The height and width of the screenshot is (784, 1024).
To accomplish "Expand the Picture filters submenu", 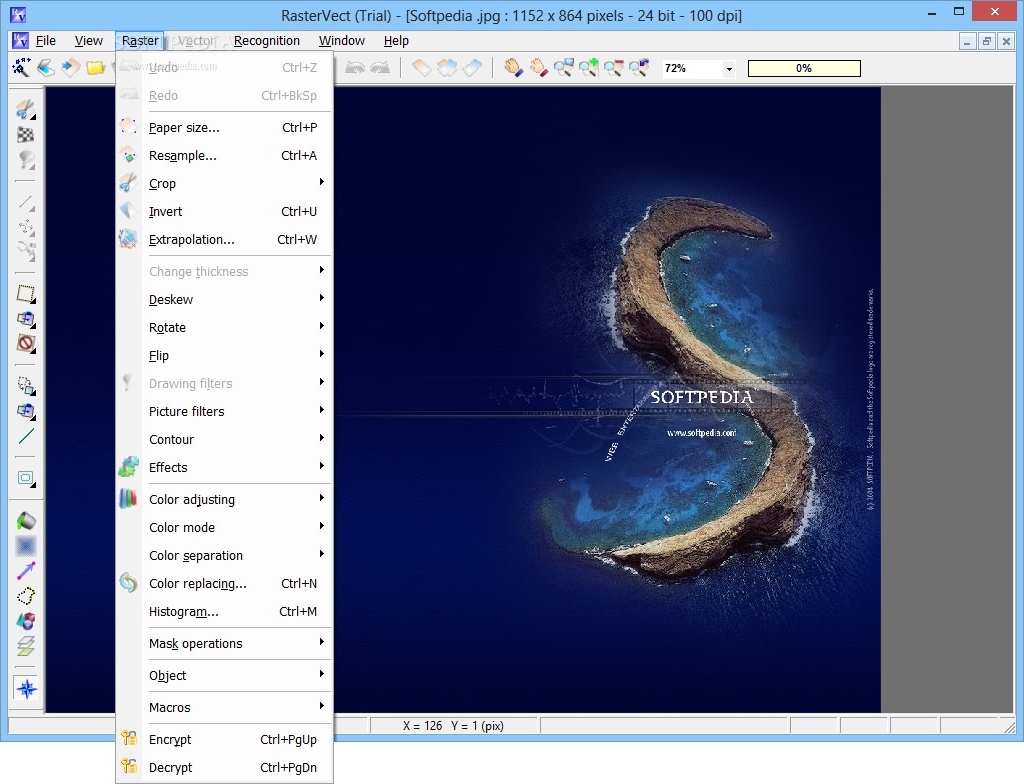I will [224, 412].
